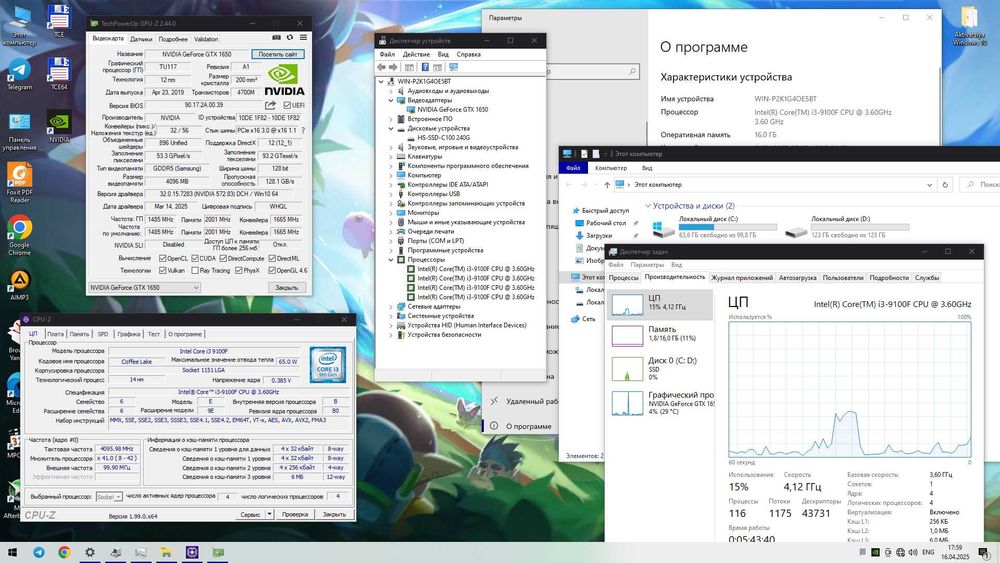1000x563 pixels.
Task: Click the Local Disk (C:) usage bar
Action: tap(728, 226)
